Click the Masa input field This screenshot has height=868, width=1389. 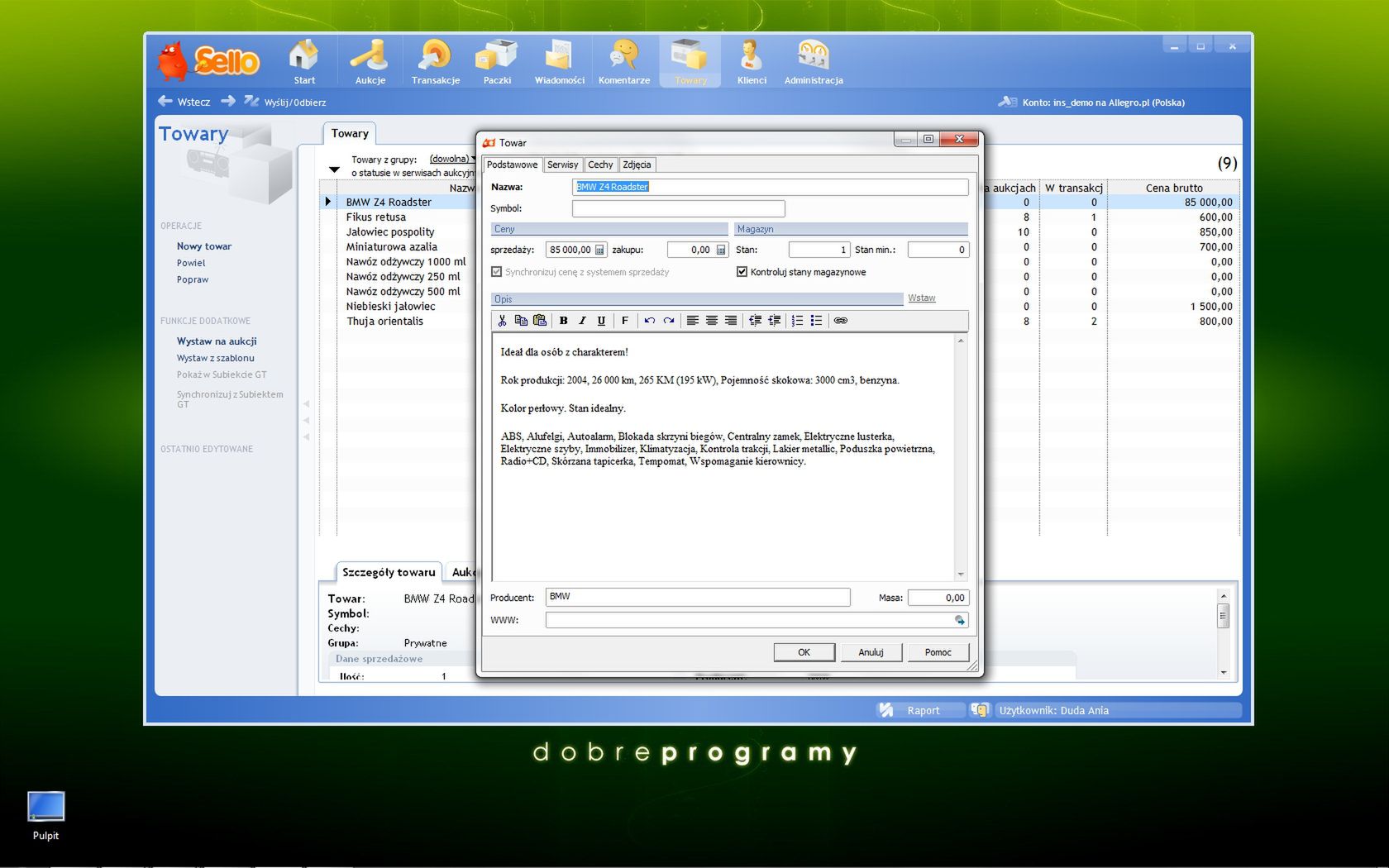click(938, 598)
